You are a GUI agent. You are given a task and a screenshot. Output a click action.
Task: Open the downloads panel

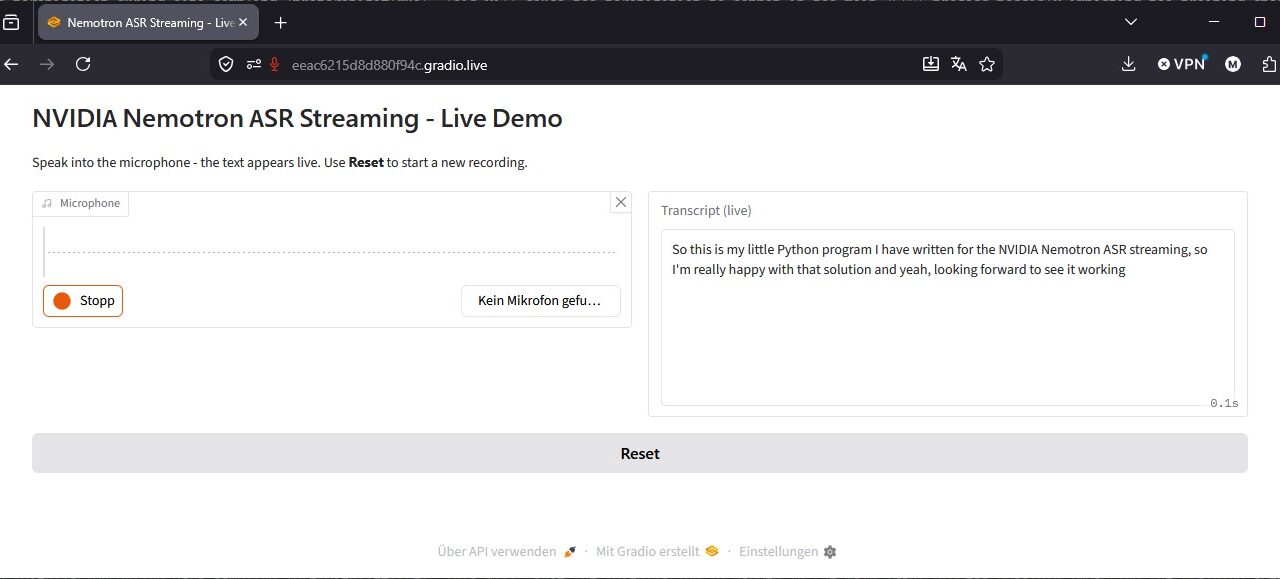point(1129,64)
